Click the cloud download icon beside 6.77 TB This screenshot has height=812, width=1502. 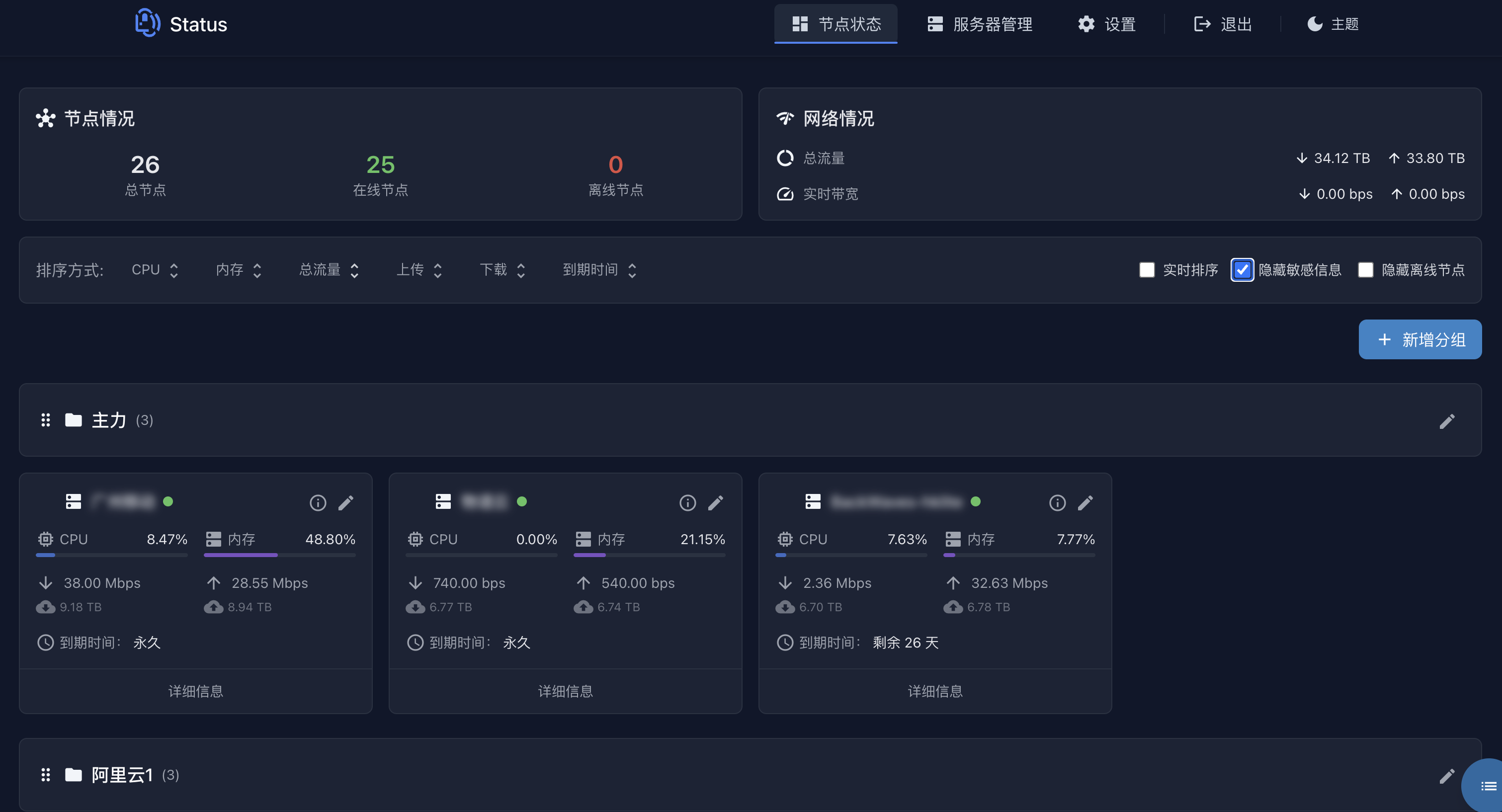tap(415, 607)
